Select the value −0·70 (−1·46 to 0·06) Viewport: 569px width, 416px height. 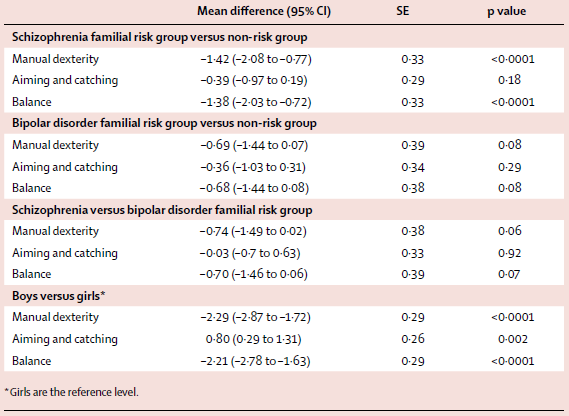coord(254,274)
